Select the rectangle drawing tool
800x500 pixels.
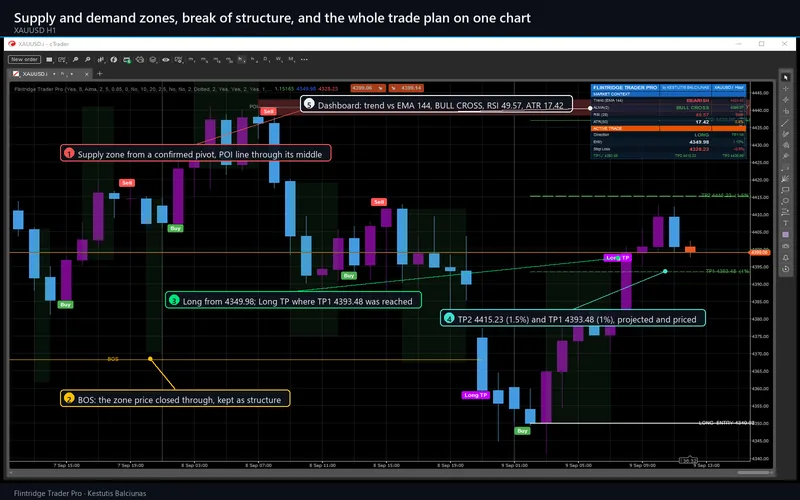click(x=786, y=190)
